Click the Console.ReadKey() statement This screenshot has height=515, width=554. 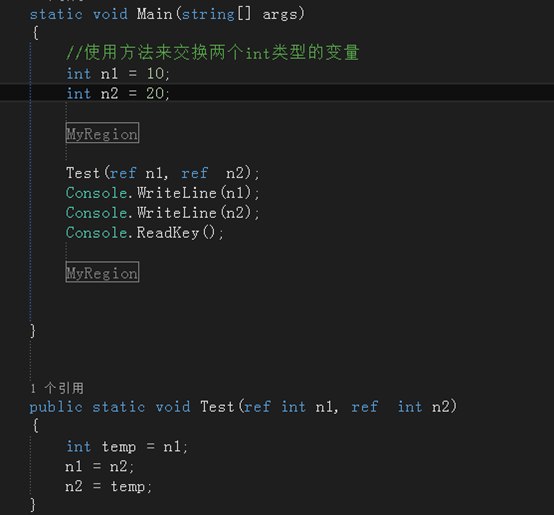(145, 233)
